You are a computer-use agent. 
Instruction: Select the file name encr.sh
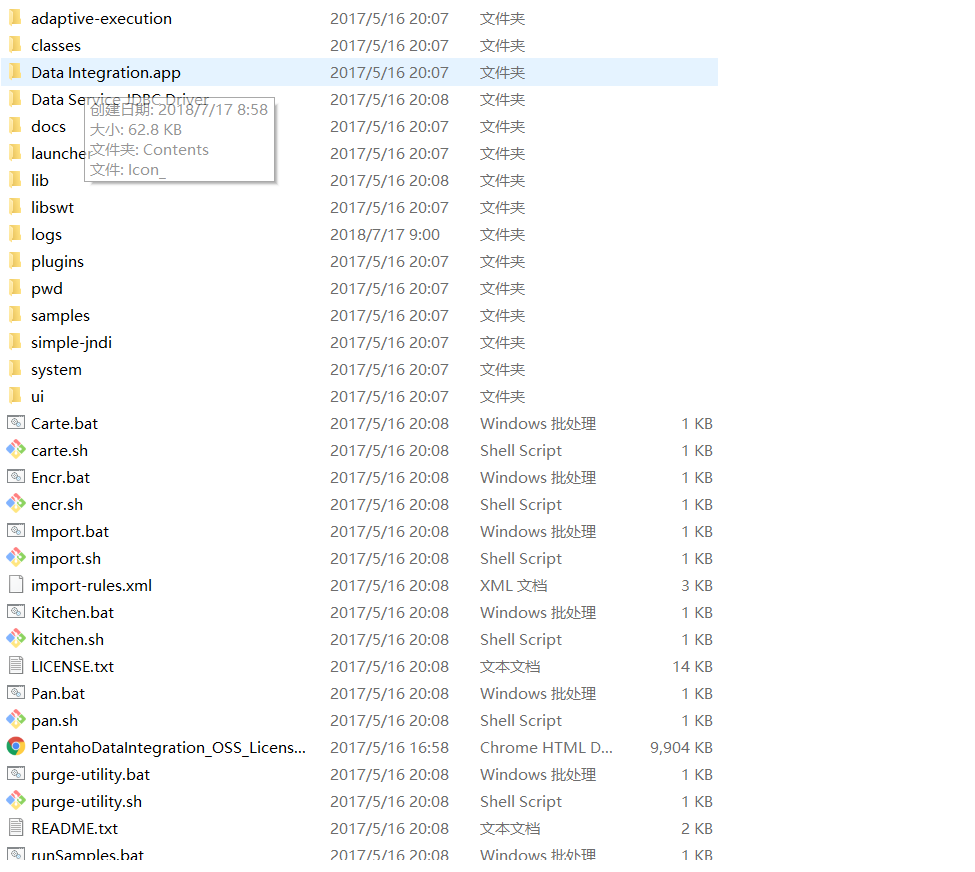coord(57,504)
